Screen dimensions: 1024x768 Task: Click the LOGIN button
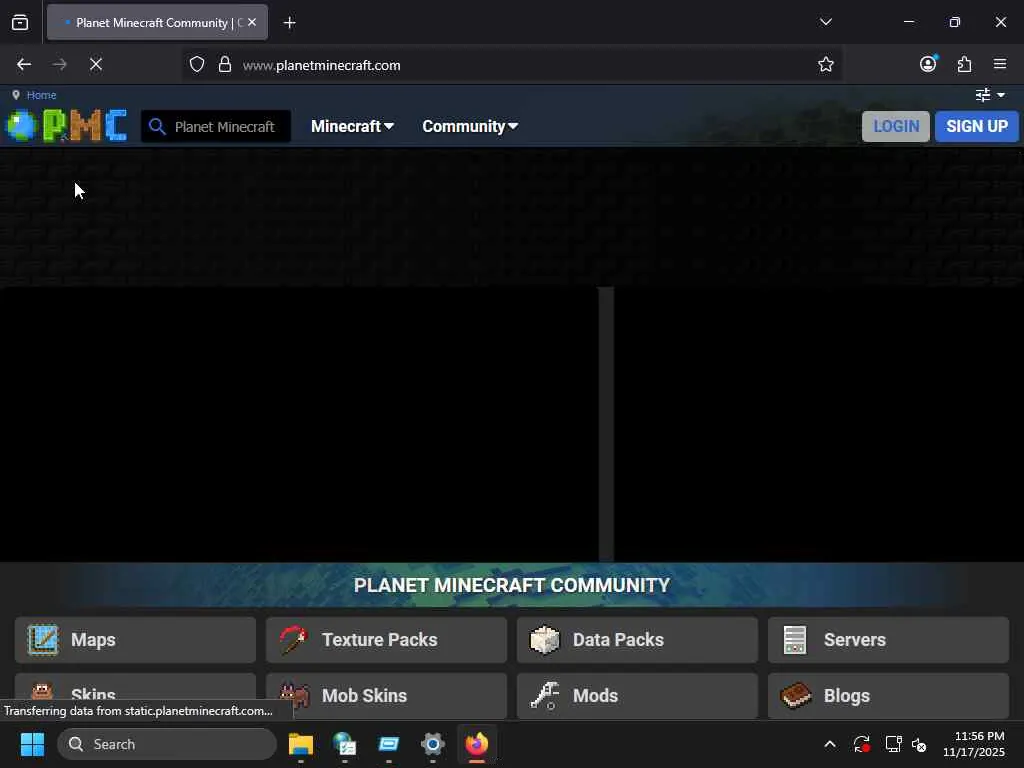click(895, 126)
